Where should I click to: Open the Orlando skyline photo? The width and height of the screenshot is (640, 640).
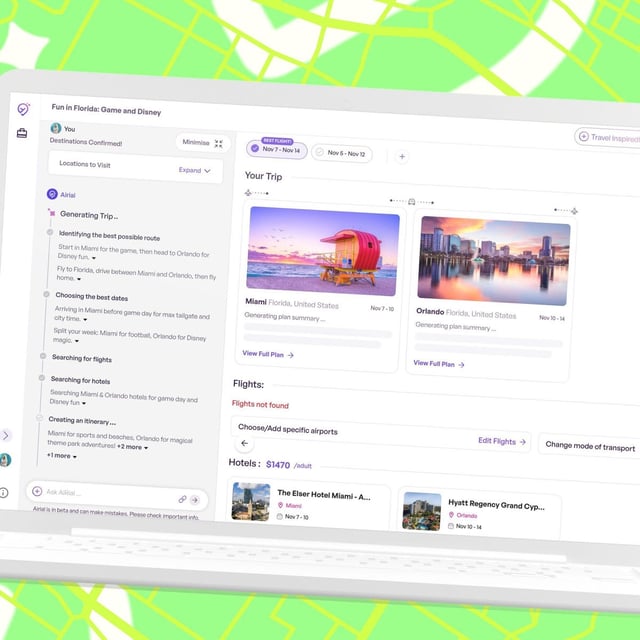(x=494, y=261)
